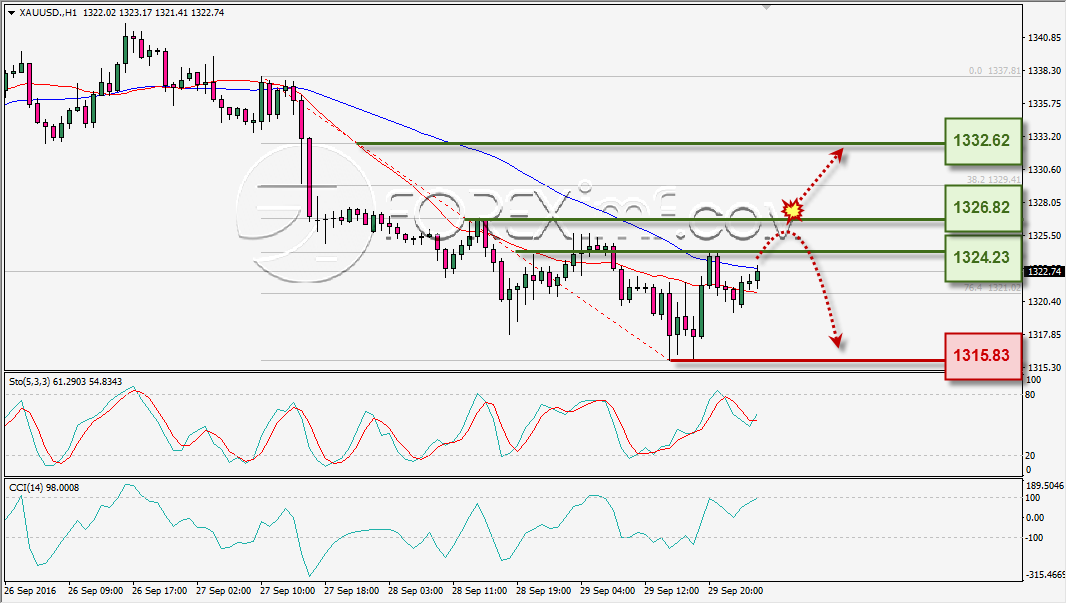This screenshot has width=1067, height=604.
Task: Select the CCI(14) 98.0008 indicator label
Action: click(44, 488)
